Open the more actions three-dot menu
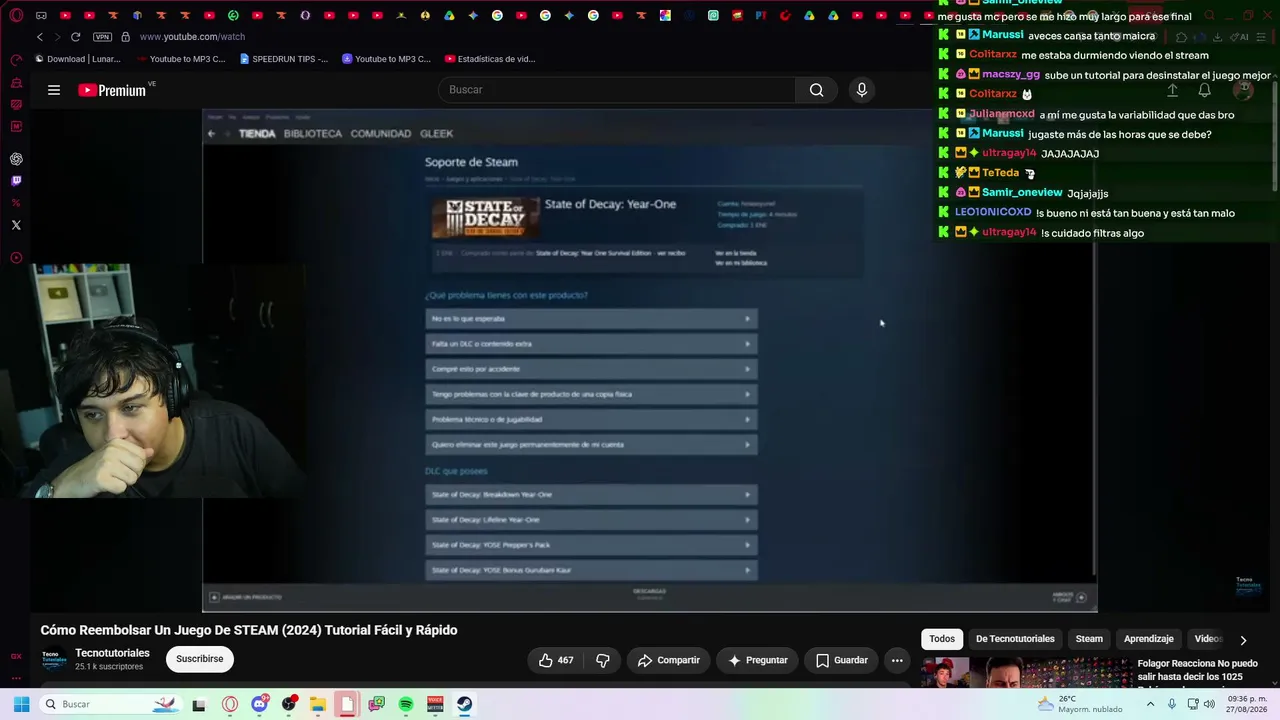This screenshot has height=720, width=1280. point(897,660)
